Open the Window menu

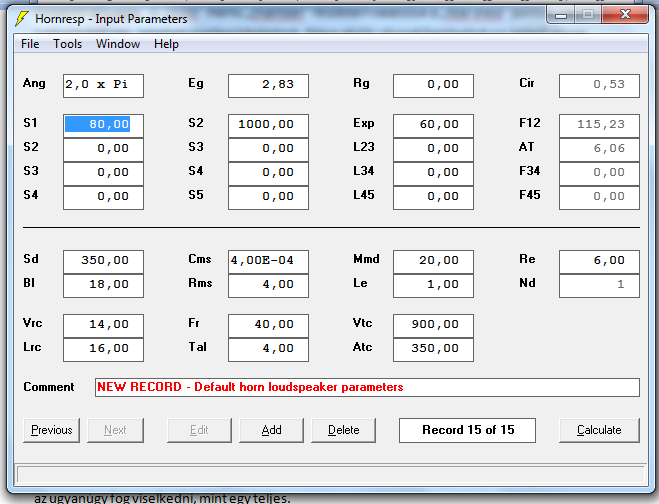pos(118,44)
